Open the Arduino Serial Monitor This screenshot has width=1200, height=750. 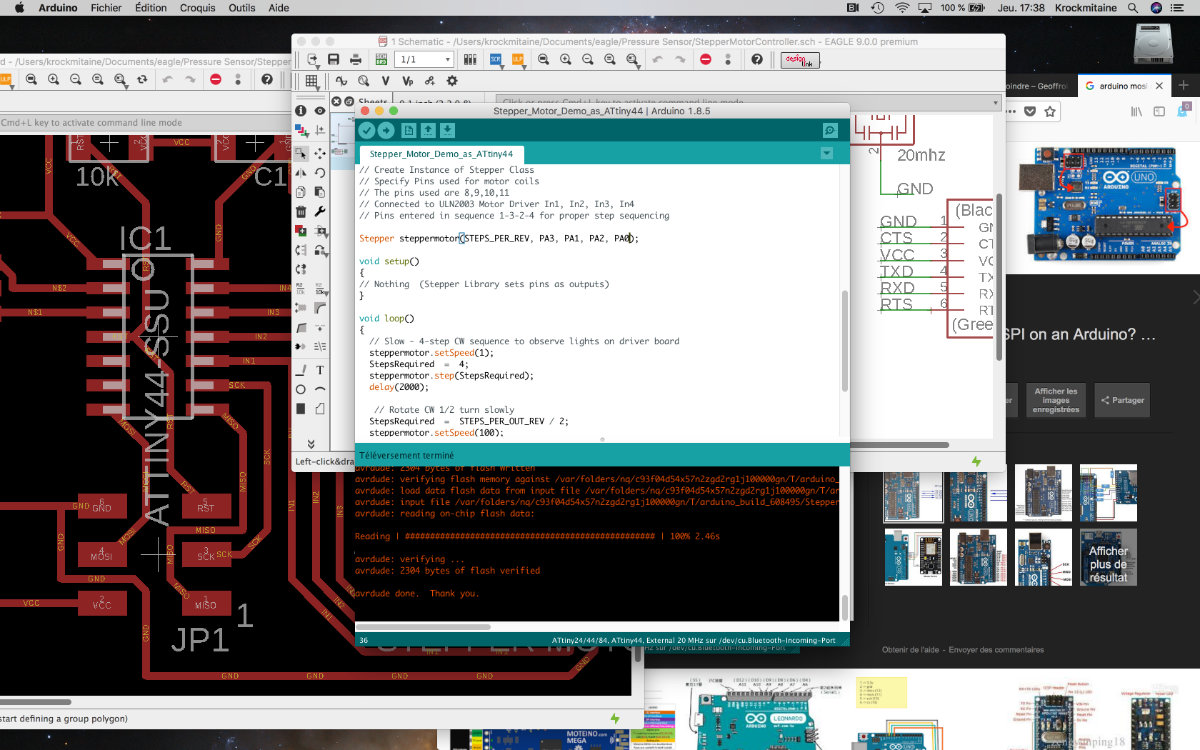coord(830,130)
